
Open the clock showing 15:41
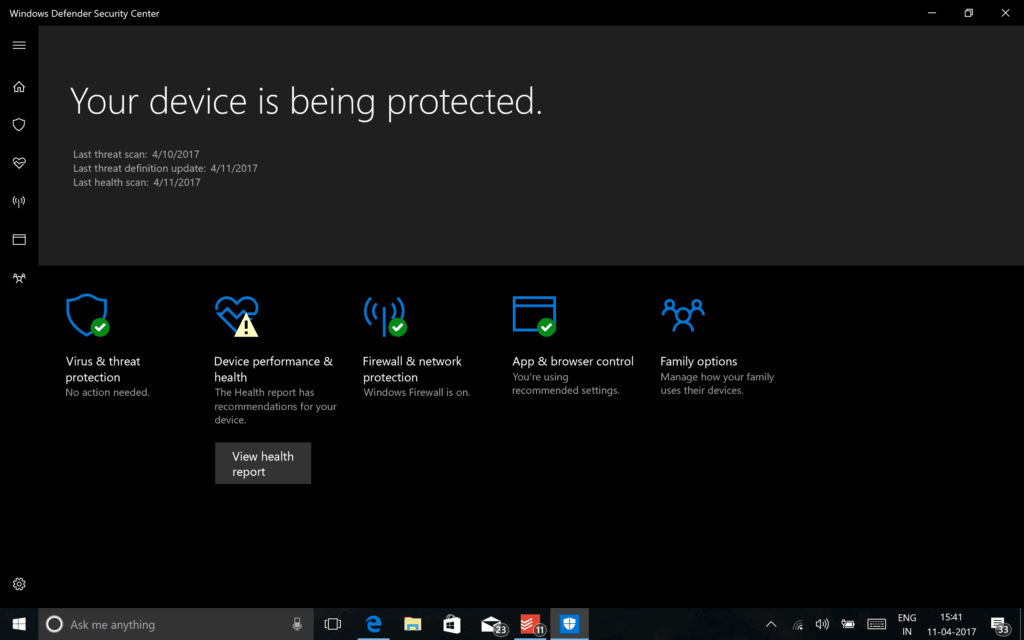tap(952, 624)
